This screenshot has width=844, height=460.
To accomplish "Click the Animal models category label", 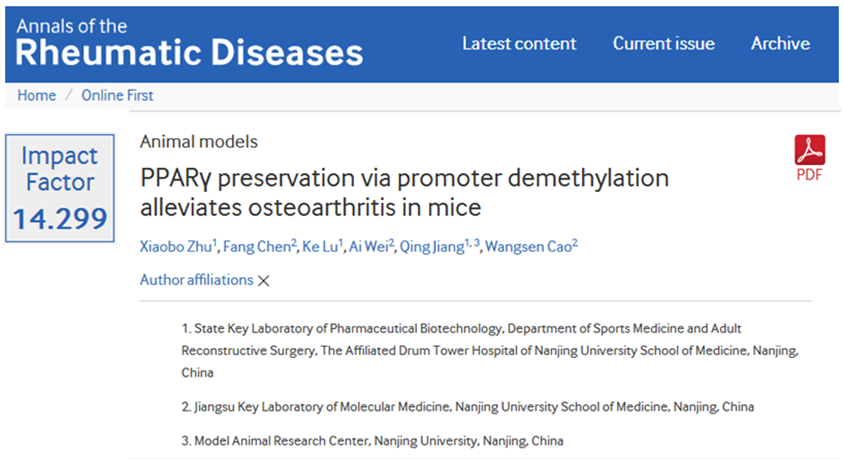I will point(198,142).
